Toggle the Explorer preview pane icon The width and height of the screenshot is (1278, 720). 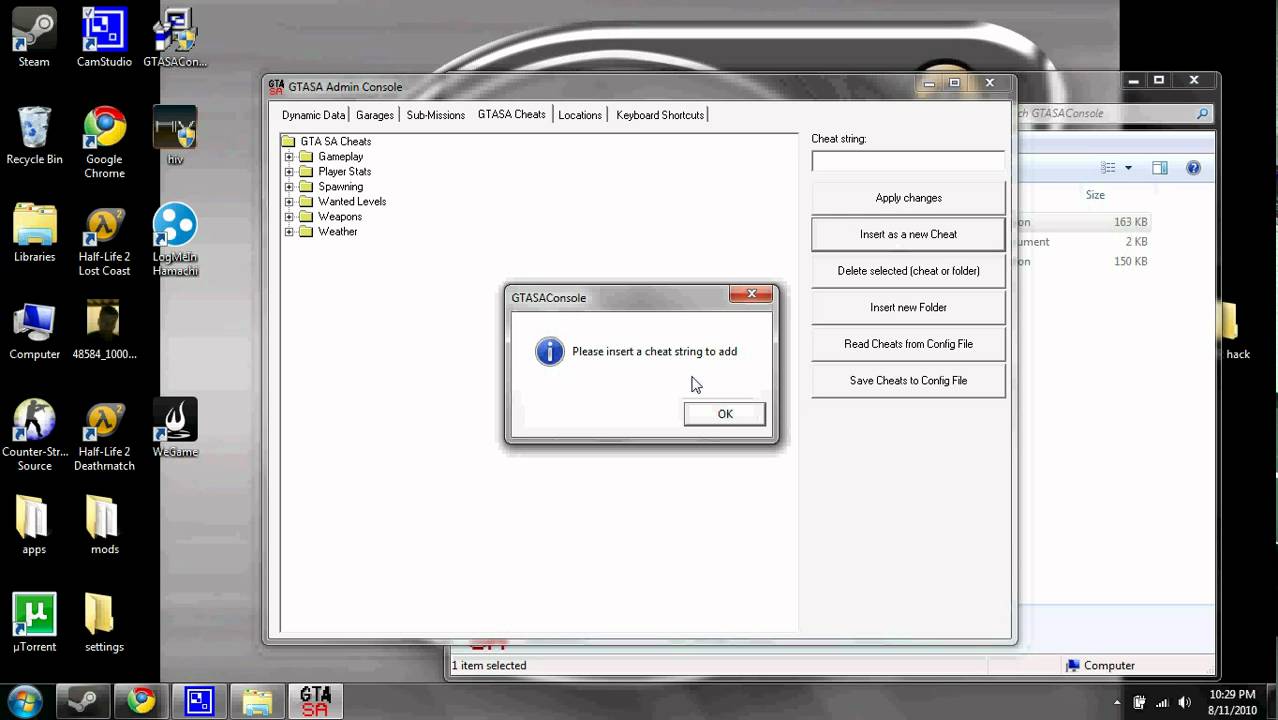(1160, 168)
